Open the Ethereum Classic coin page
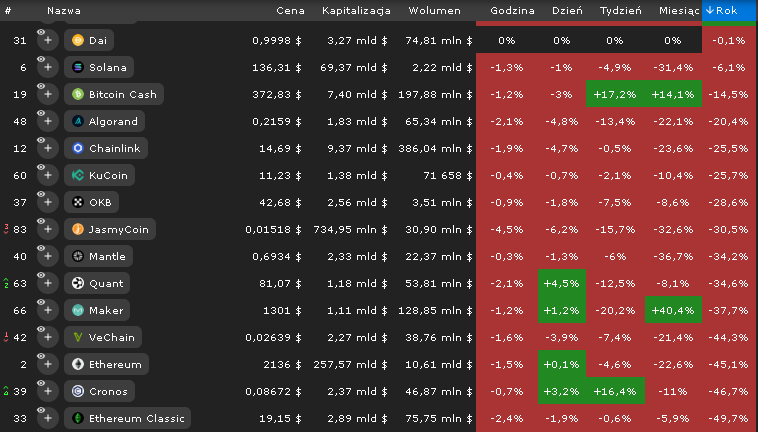The width and height of the screenshot is (758, 432). (x=128, y=418)
